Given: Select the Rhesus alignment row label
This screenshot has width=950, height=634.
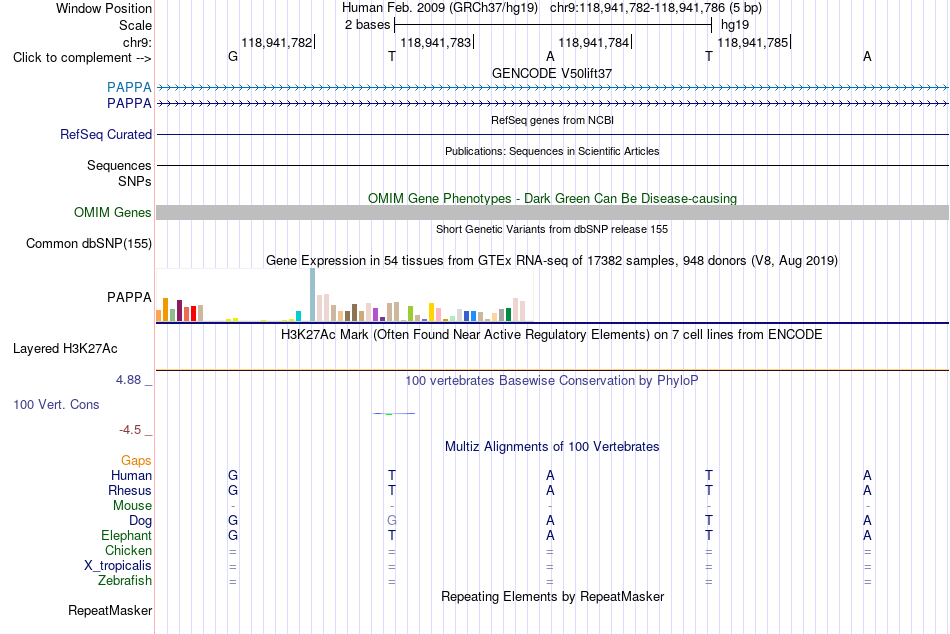Looking at the screenshot, I should point(130,490).
